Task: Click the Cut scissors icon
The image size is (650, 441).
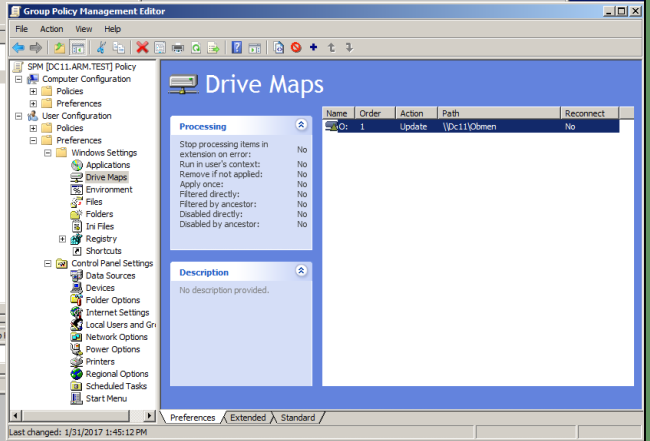Action: (x=101, y=48)
